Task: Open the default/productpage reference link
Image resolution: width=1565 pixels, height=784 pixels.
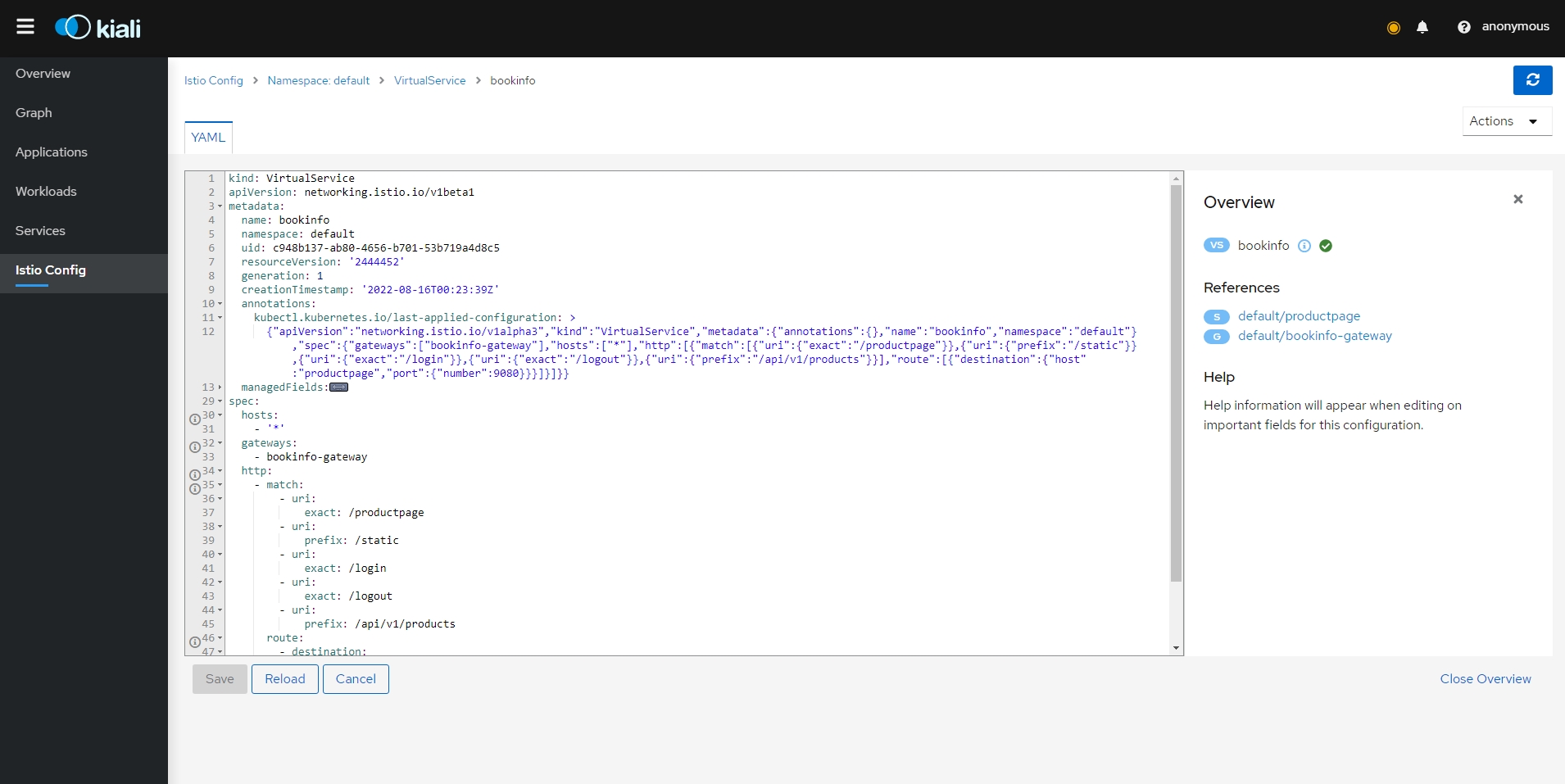Action: click(x=1299, y=316)
